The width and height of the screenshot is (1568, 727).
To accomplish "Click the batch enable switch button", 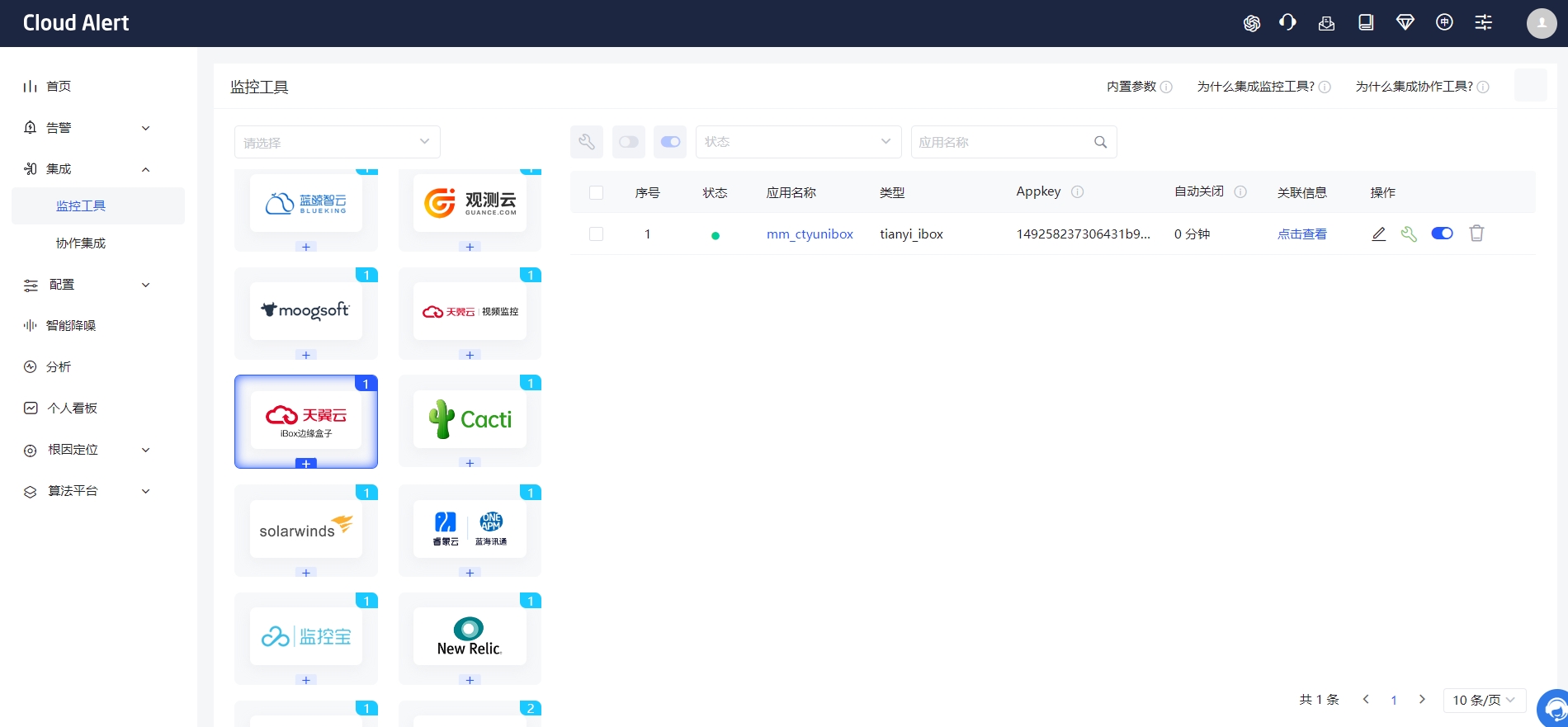I will (x=670, y=142).
